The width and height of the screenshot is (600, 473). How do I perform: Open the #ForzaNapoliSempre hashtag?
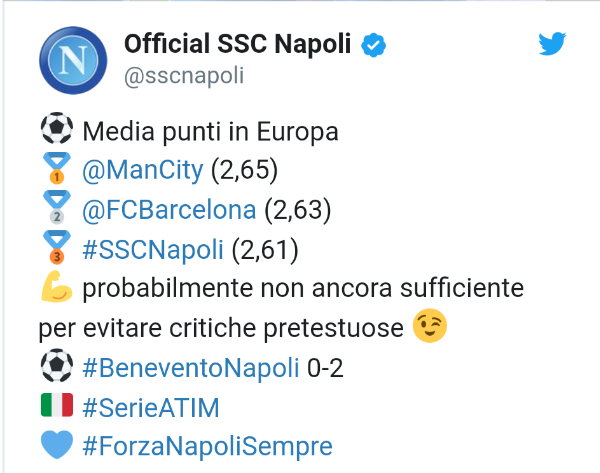pos(208,444)
